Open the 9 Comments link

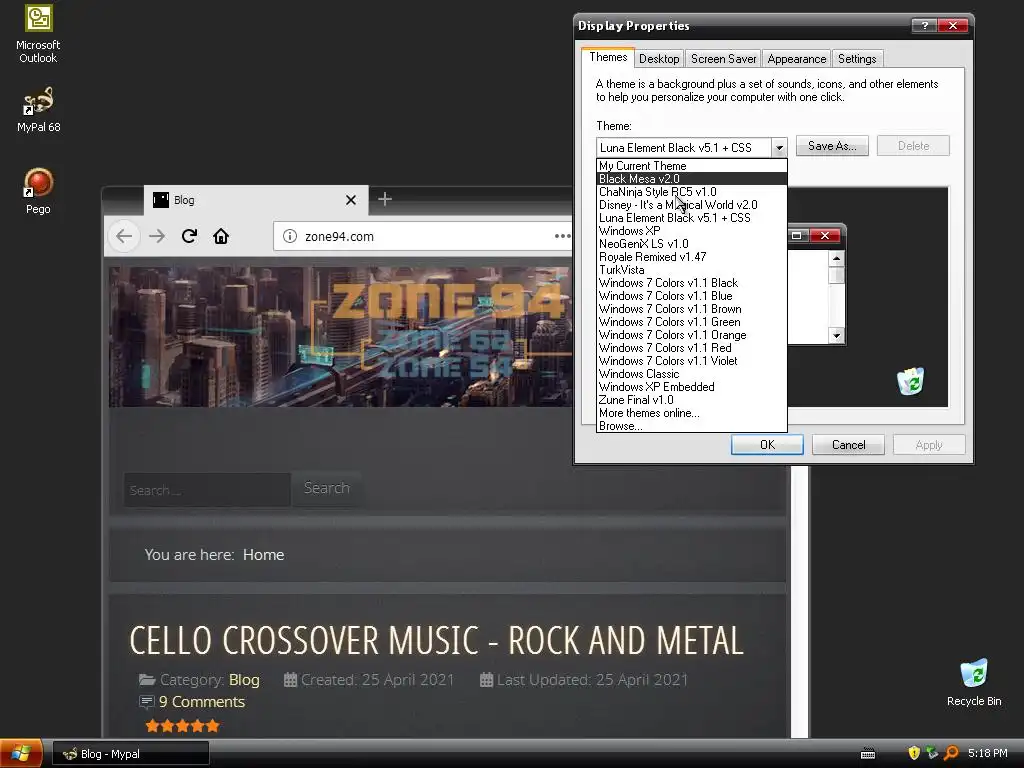[x=202, y=702]
